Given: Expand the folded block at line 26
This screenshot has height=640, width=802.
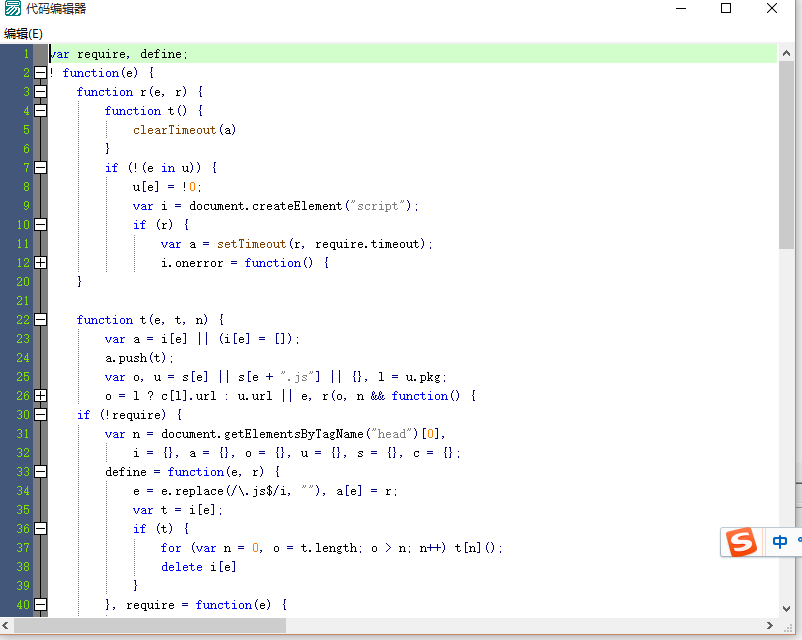Looking at the screenshot, I should click(x=39, y=395).
